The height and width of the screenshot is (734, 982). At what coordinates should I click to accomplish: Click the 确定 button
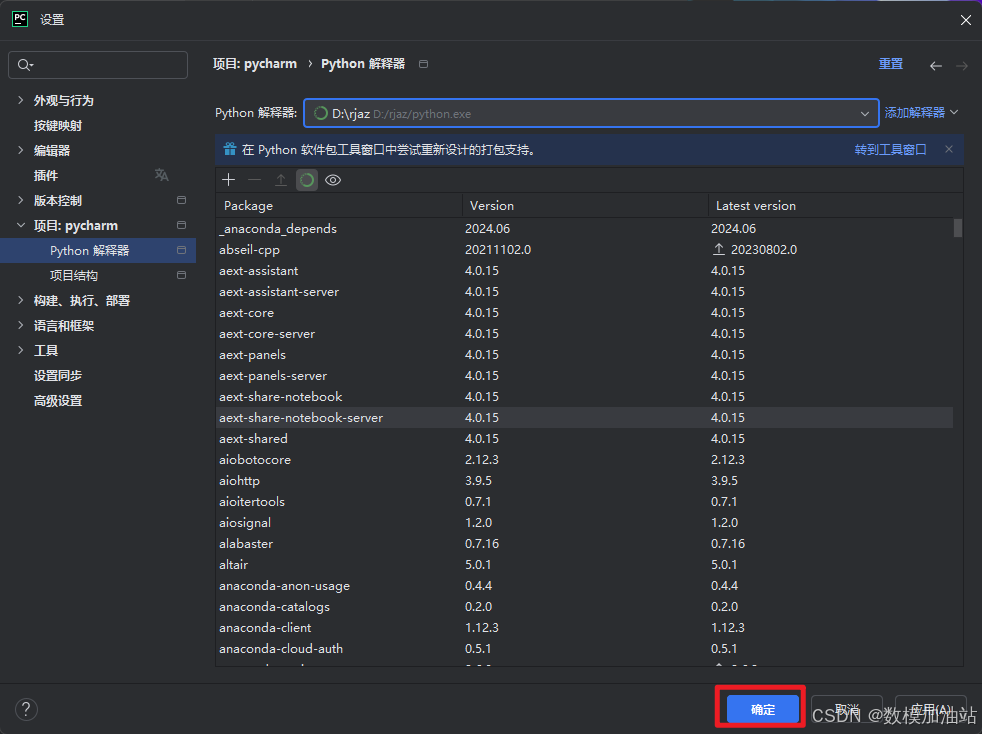coord(763,709)
